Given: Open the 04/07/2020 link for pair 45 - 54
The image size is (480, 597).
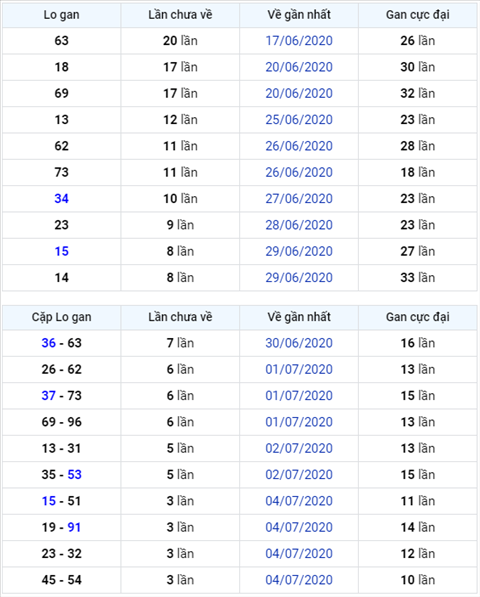Looking at the screenshot, I should click(299, 579).
